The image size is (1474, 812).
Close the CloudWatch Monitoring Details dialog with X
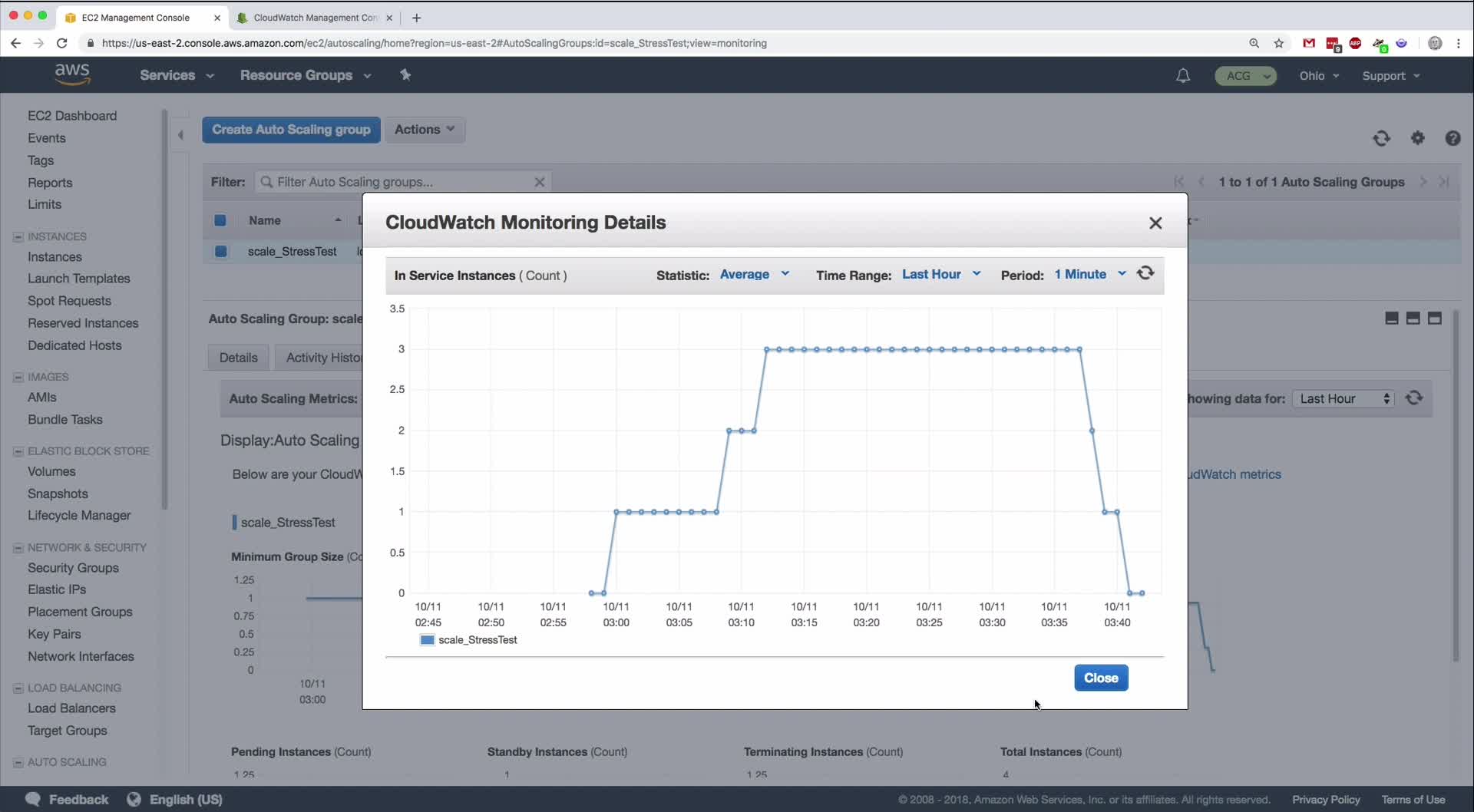click(1155, 223)
